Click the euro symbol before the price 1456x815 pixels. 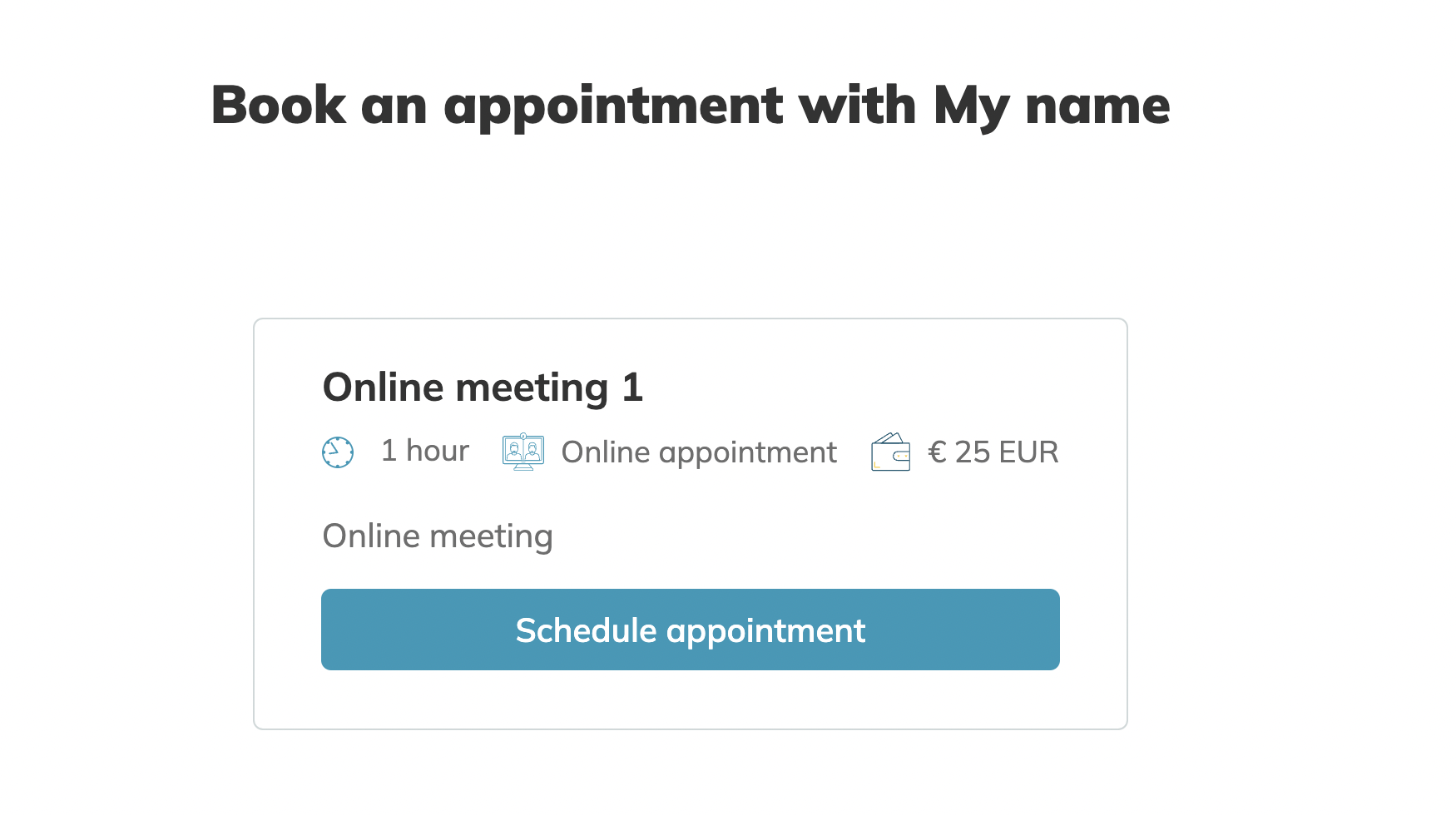point(937,452)
